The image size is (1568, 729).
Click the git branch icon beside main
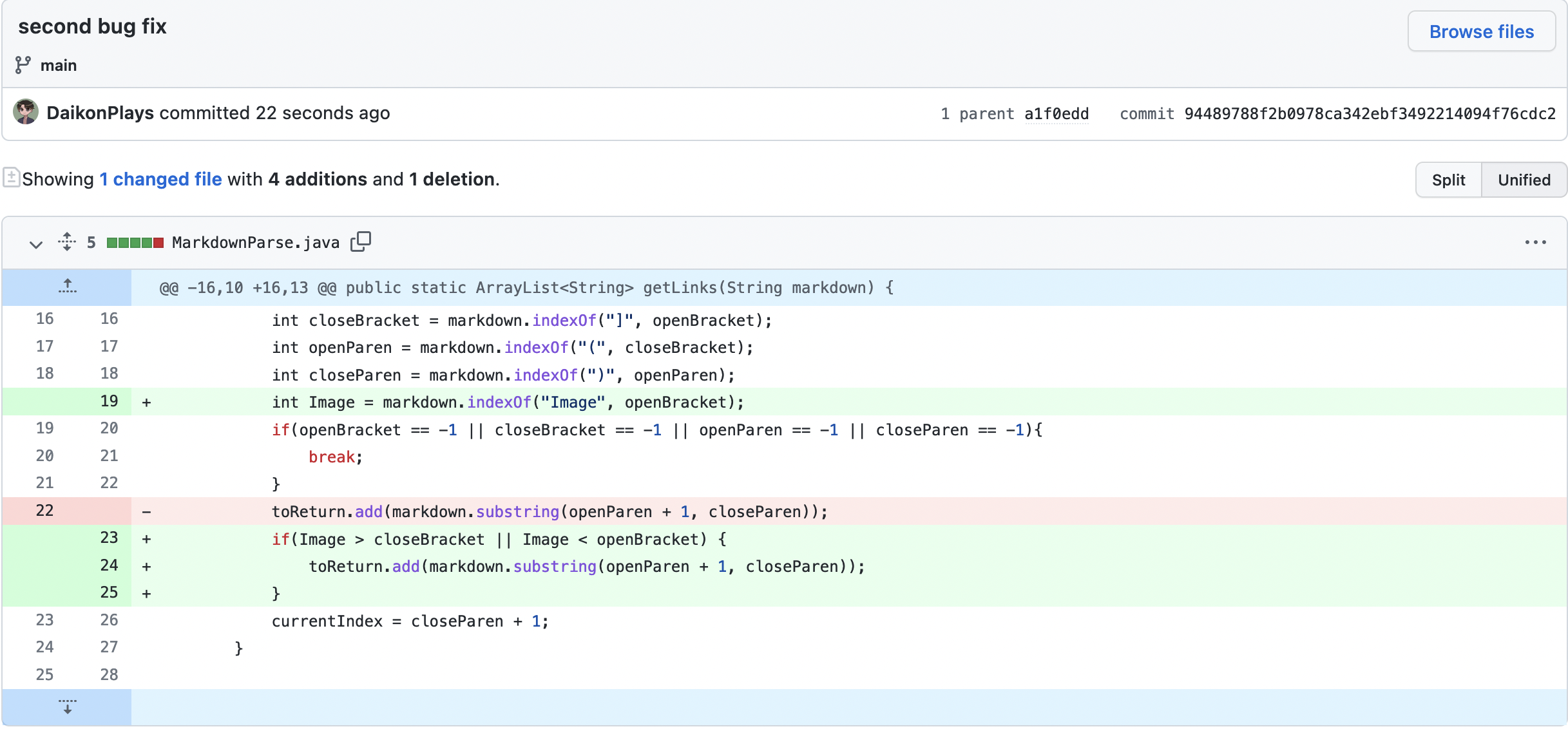(x=23, y=65)
